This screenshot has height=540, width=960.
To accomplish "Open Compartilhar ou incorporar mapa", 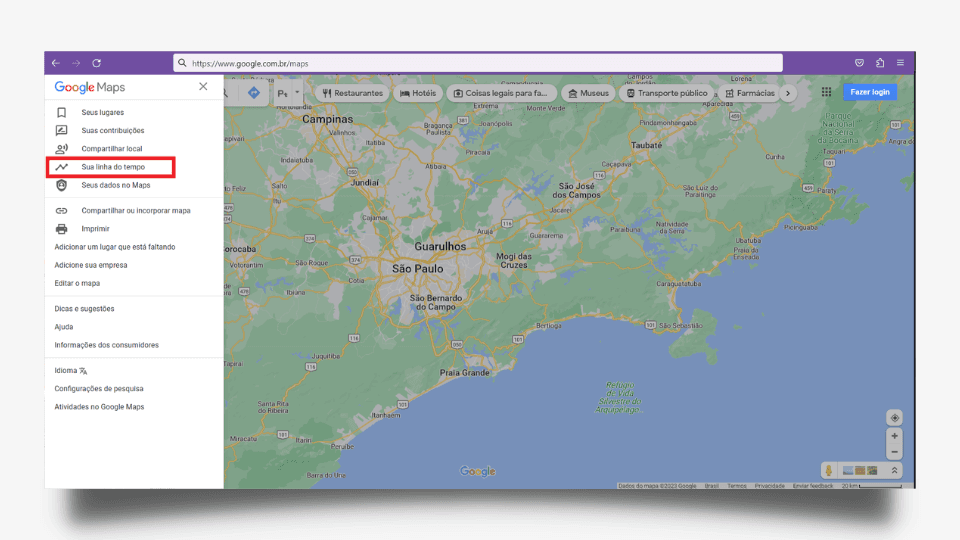I will pyautogui.click(x=135, y=211).
